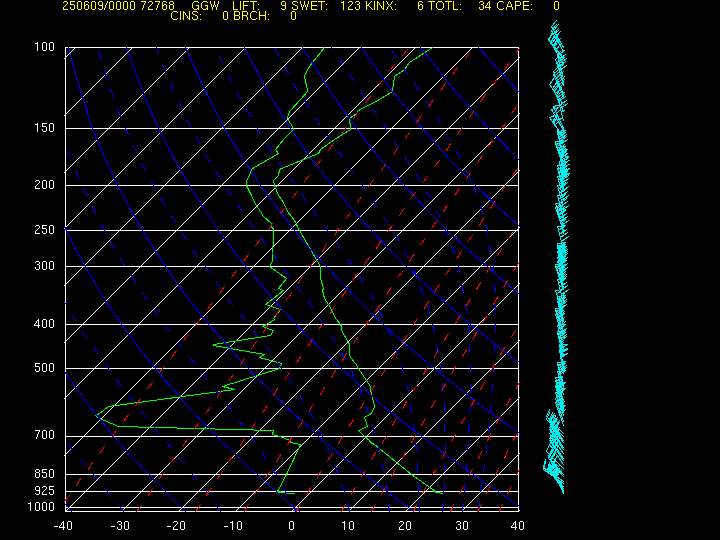720x540 pixels.
Task: Click the BRCH: label
Action: (x=251, y=16)
